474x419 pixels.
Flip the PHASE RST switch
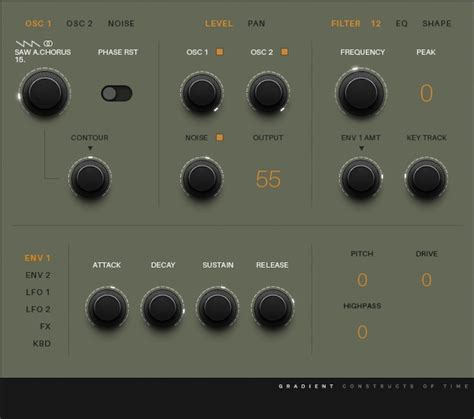[x=117, y=93]
